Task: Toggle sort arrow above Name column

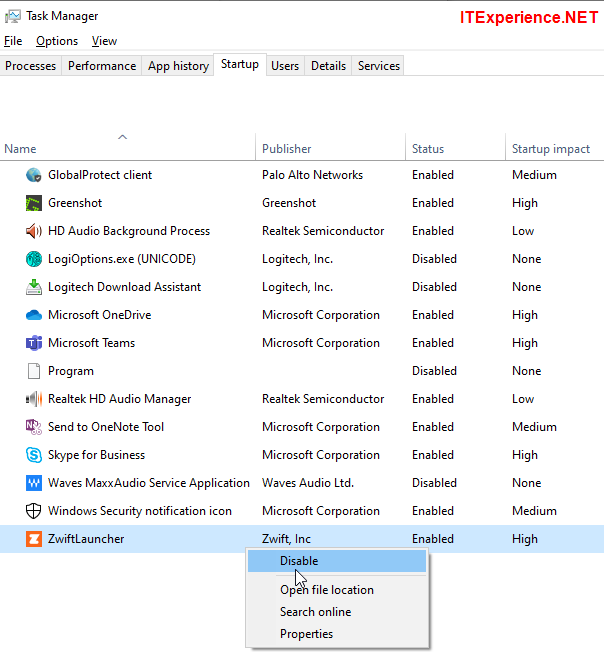Action: [x=122, y=137]
